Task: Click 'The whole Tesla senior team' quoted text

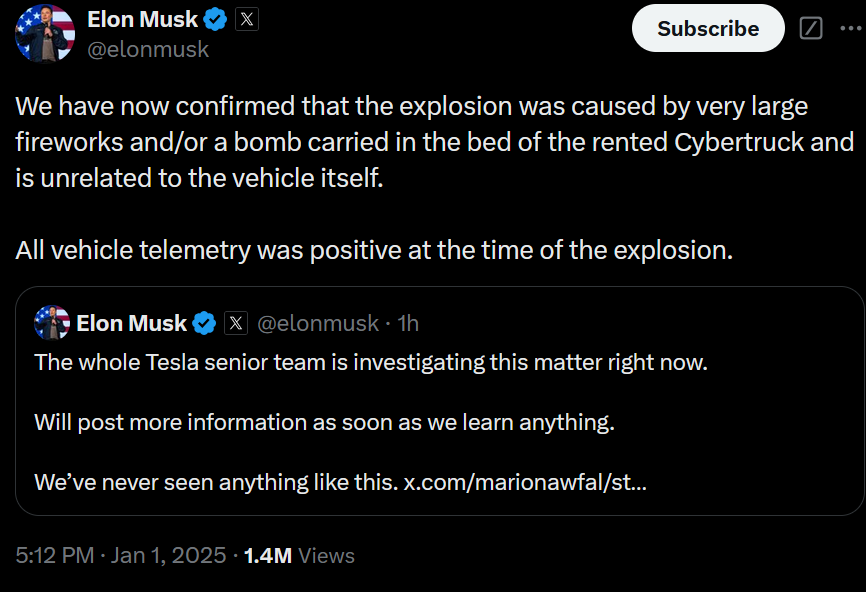Action: coord(371,363)
